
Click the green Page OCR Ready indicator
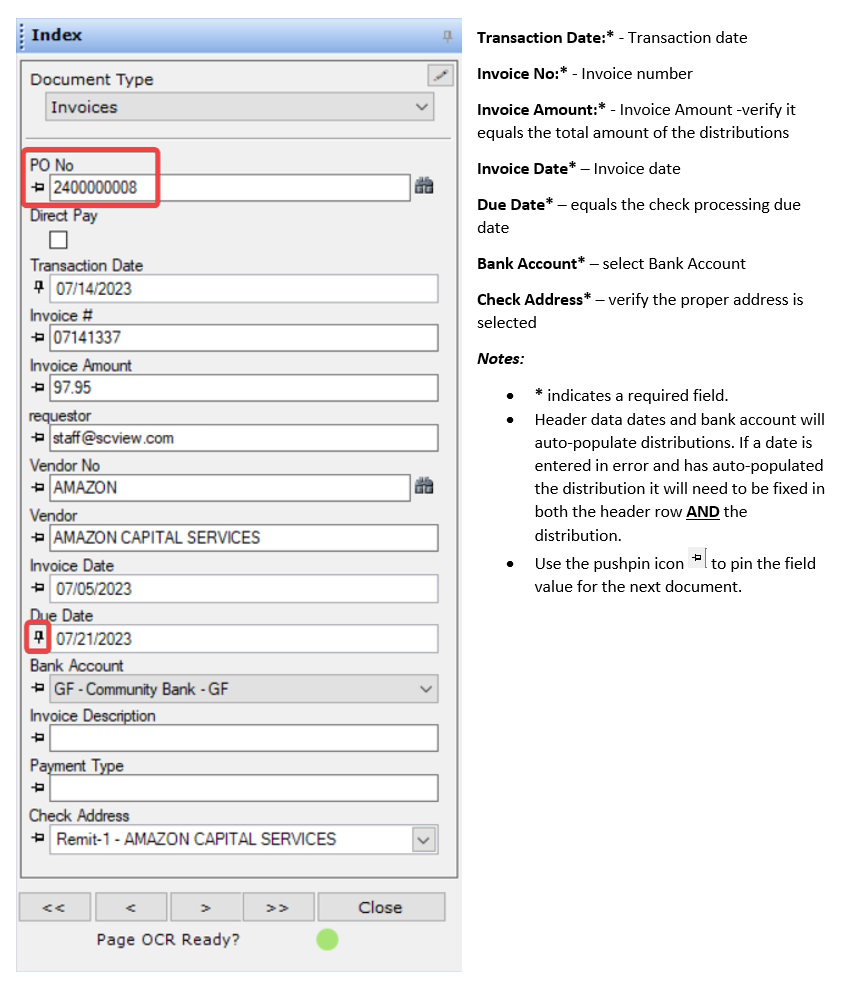coord(327,940)
